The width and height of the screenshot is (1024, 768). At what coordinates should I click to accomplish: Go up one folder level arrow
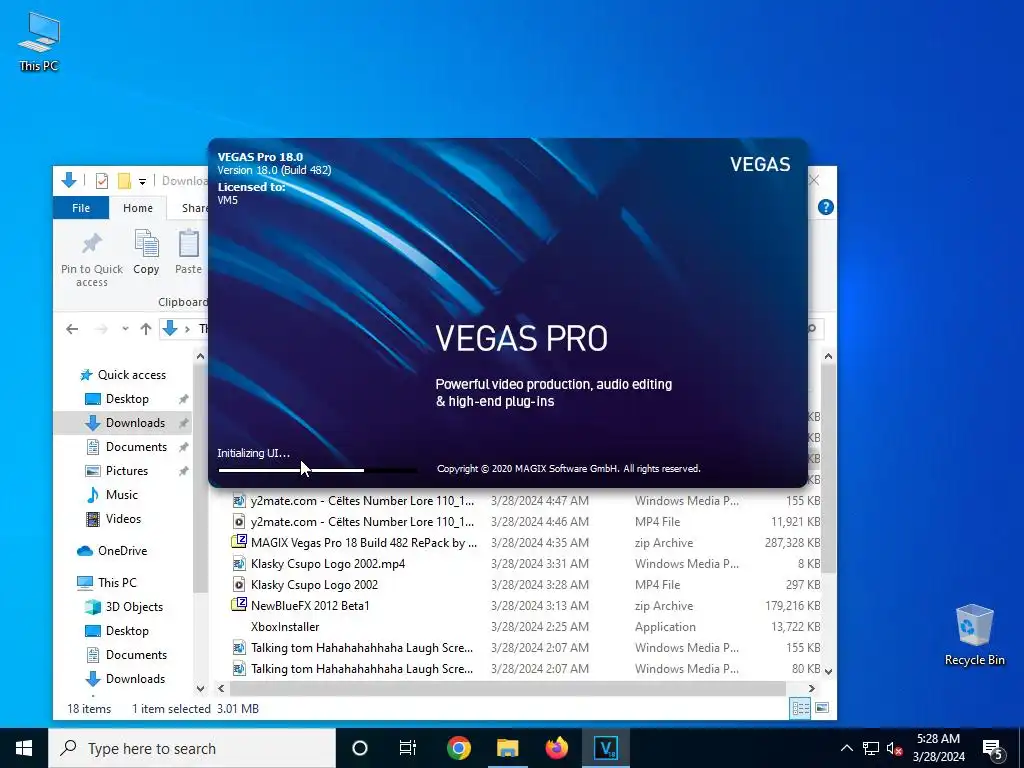tap(146, 328)
